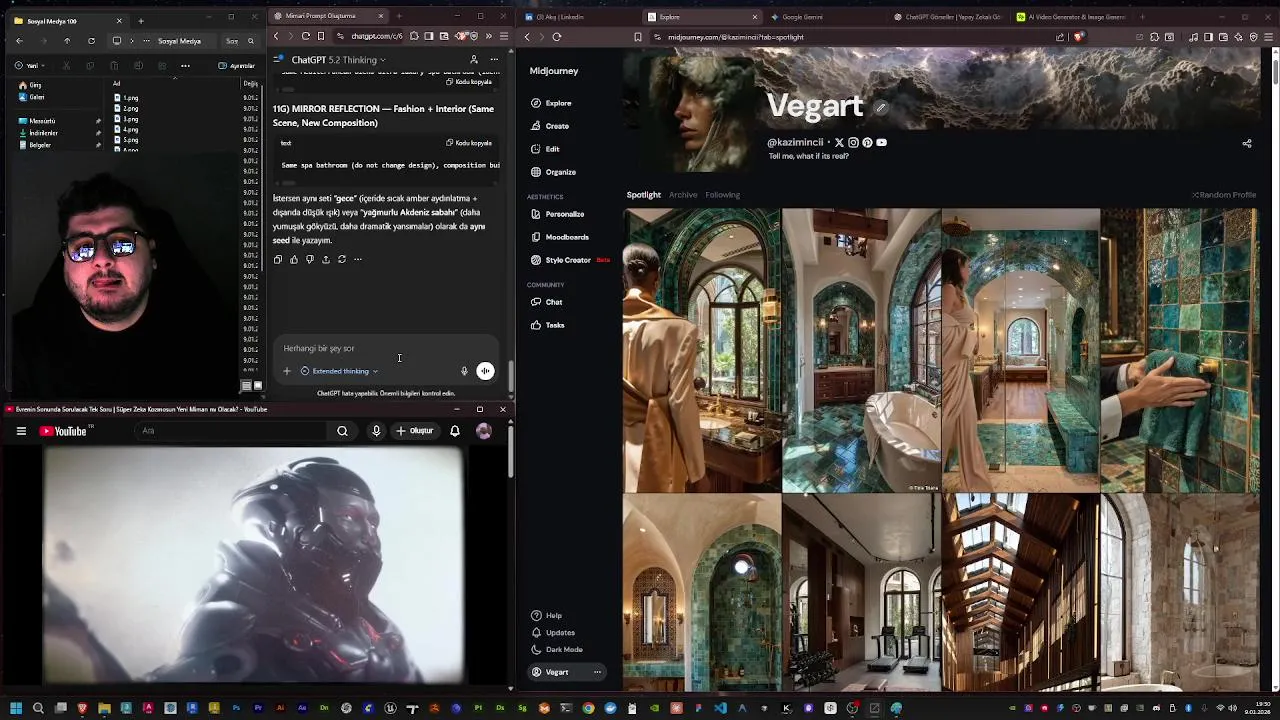Open Midjourney Help
Screen dimensions: 1280x720
click(x=547, y=616)
